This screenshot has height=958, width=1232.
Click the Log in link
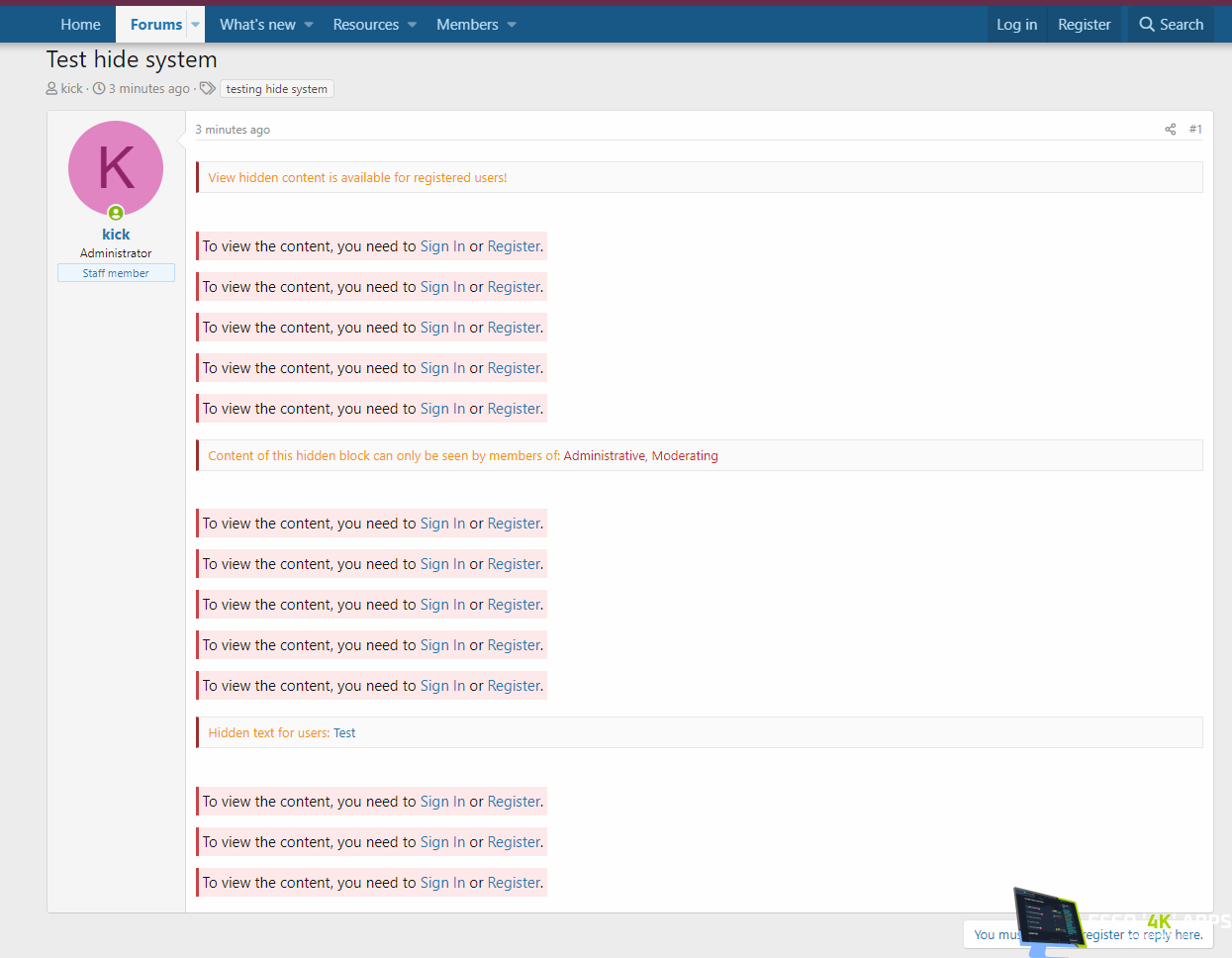(x=1016, y=25)
